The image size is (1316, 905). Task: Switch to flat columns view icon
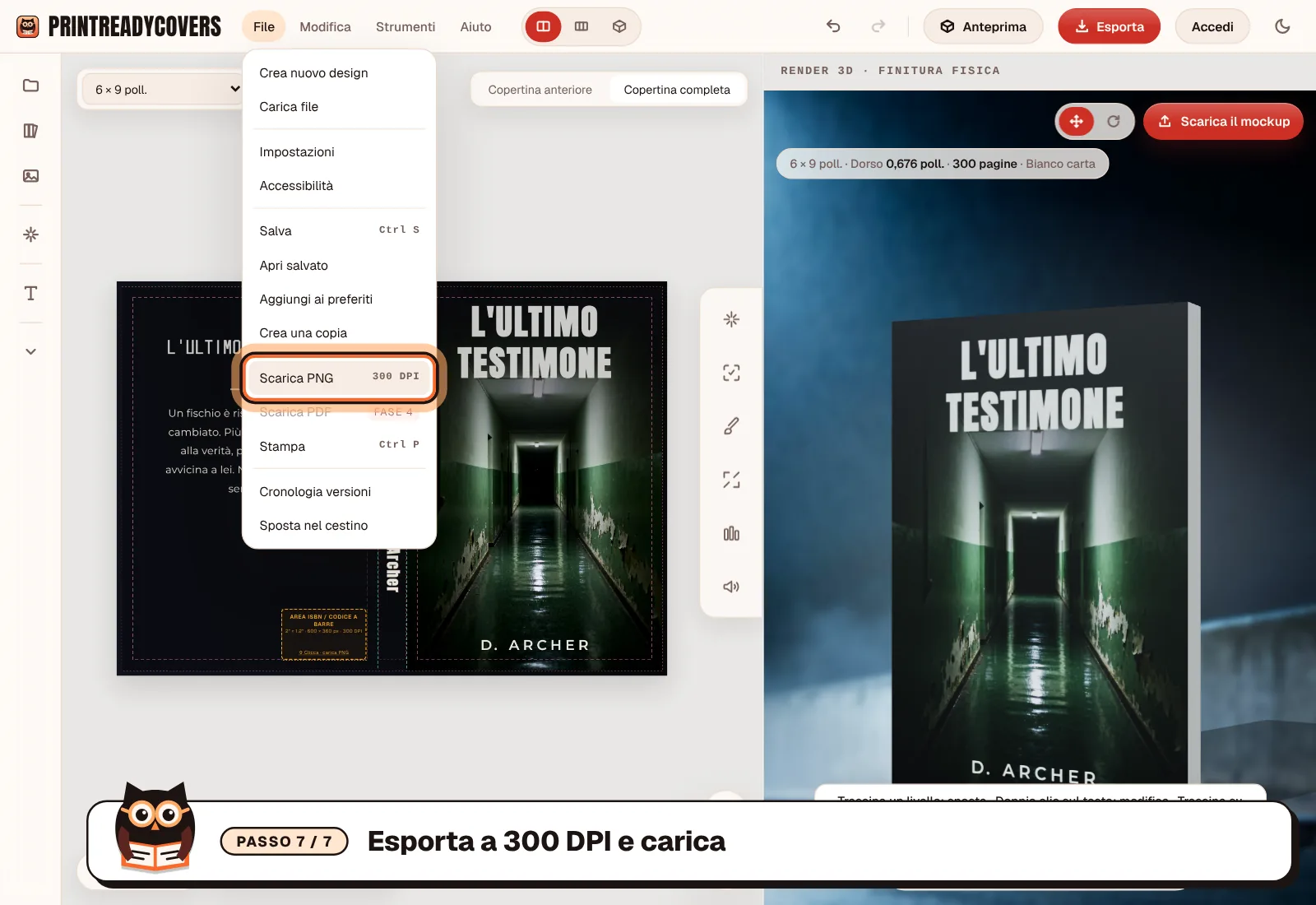(x=582, y=26)
